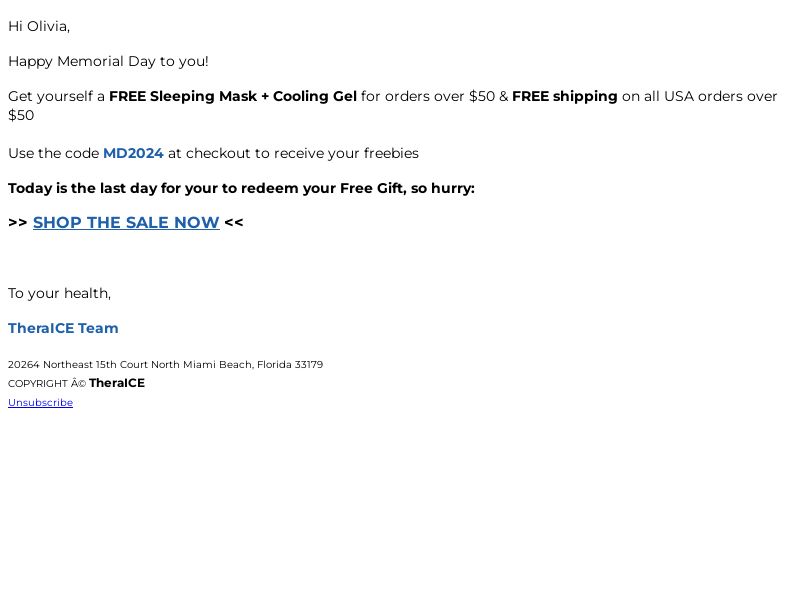Click the Unsubscribe link in footer

[40, 403]
